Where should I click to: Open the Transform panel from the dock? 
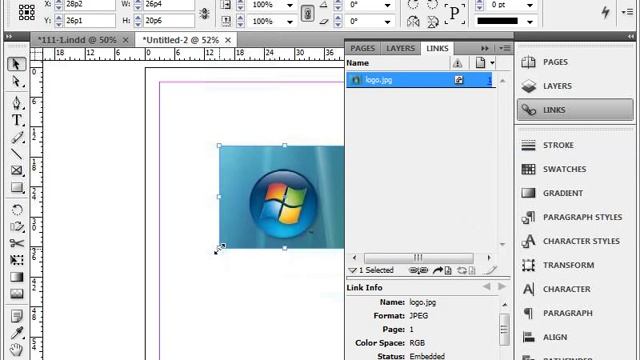point(575,265)
